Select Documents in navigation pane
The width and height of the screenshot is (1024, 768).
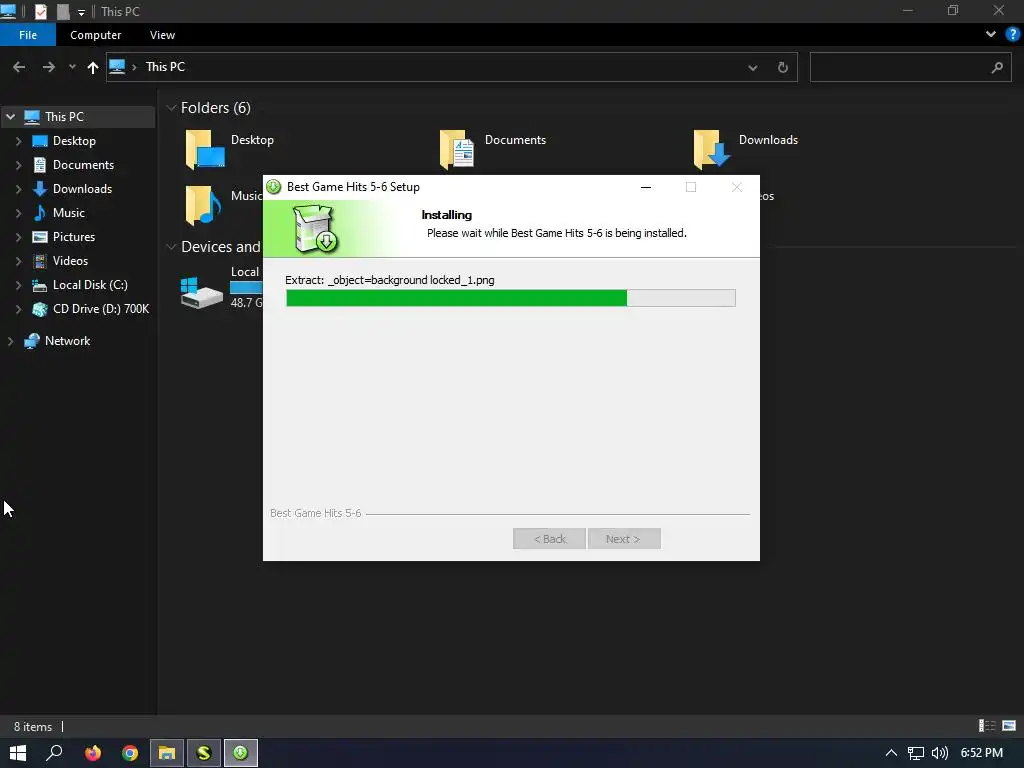pos(83,165)
